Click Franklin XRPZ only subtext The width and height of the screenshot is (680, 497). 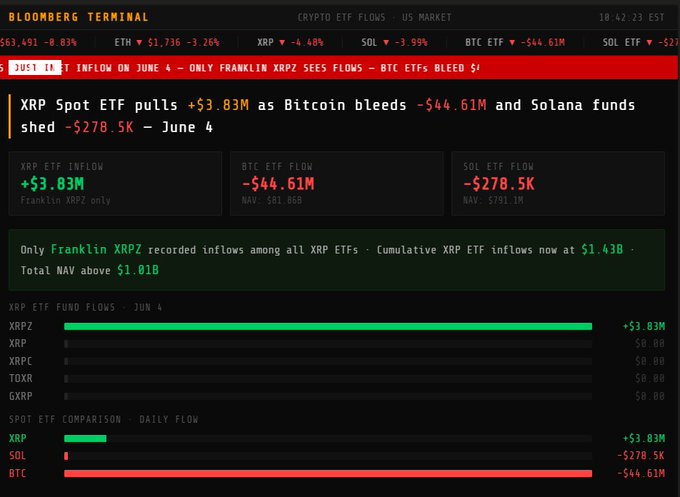click(65, 200)
